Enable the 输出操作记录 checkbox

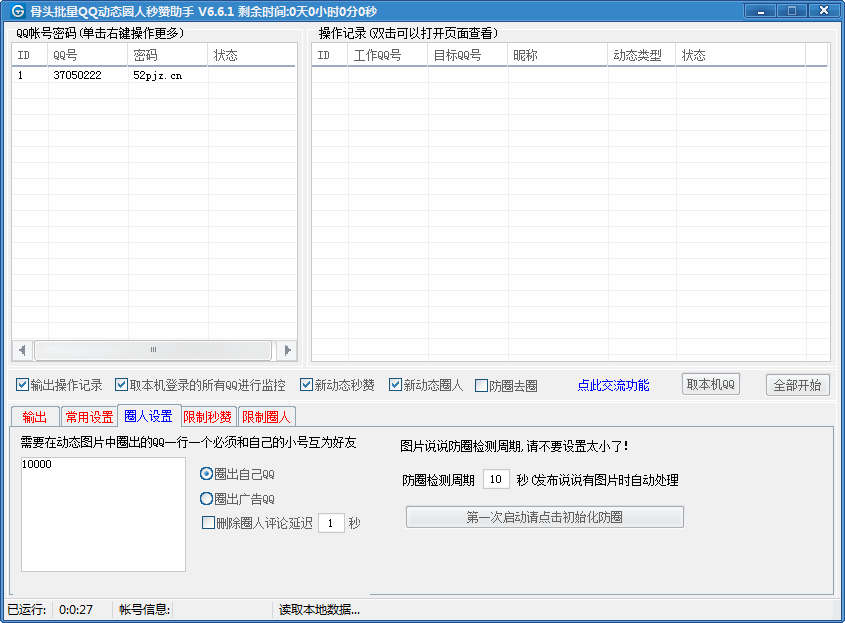23,385
